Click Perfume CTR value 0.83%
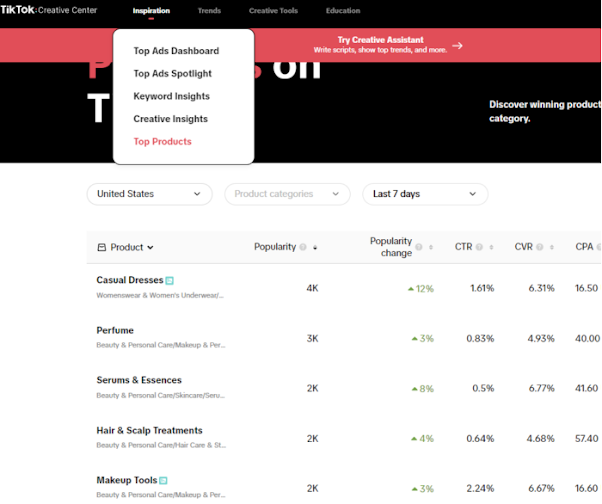602x504 pixels. (x=480, y=338)
